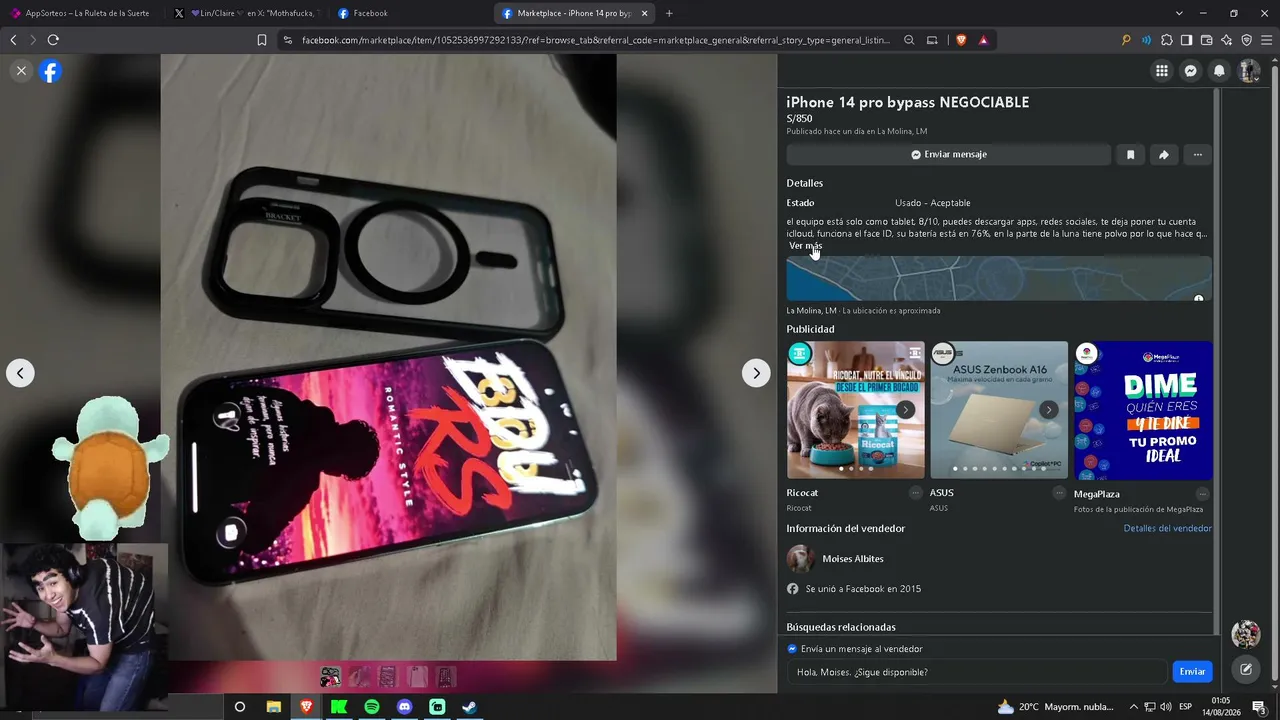The width and height of the screenshot is (1280, 720).
Task: Toggle the browser sidebar panel
Action: click(1186, 40)
